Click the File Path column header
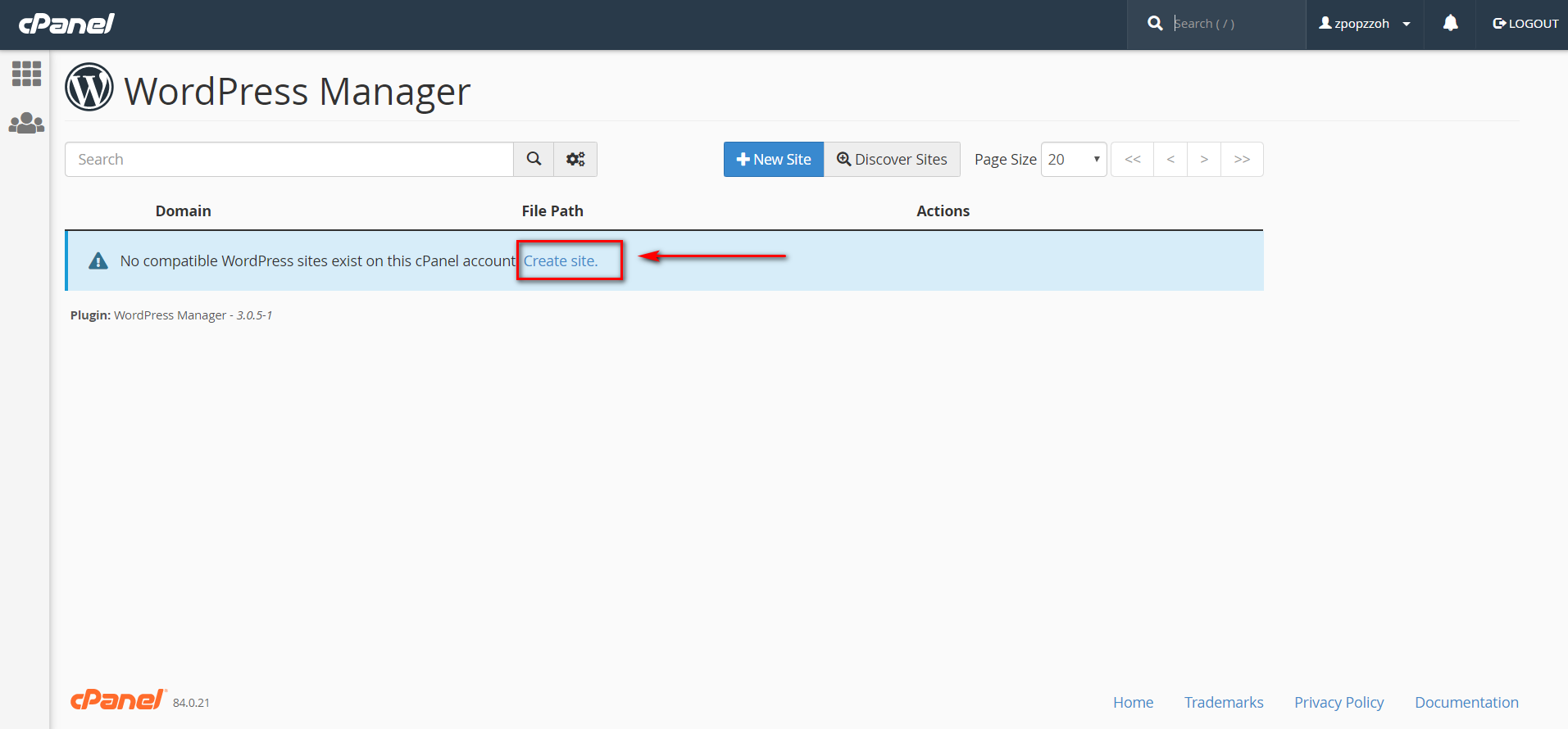The image size is (1568, 729). coord(552,211)
